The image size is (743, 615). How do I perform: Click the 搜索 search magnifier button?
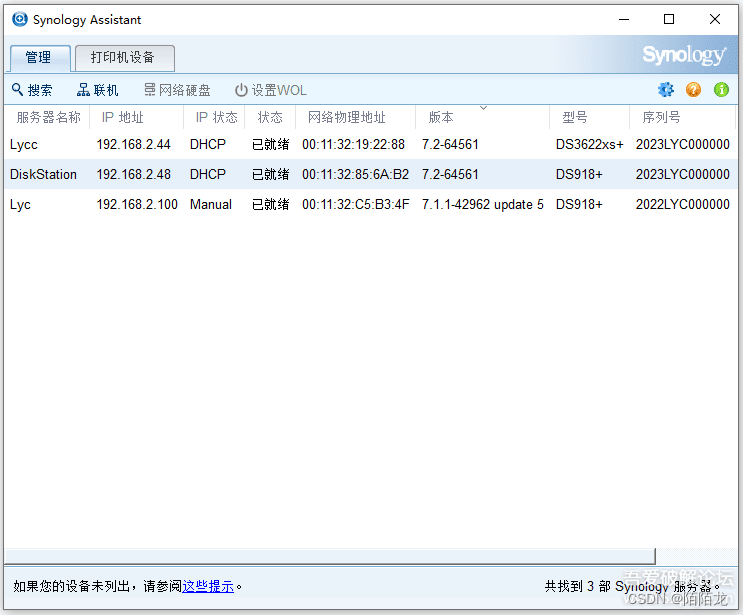(32, 90)
